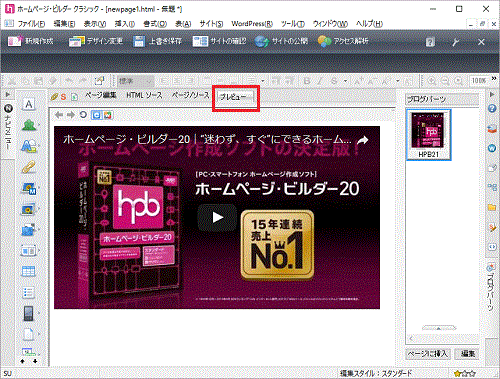500x379 pixels.
Task: Click the layout container icon in sidebar
Action: click(x=28, y=250)
